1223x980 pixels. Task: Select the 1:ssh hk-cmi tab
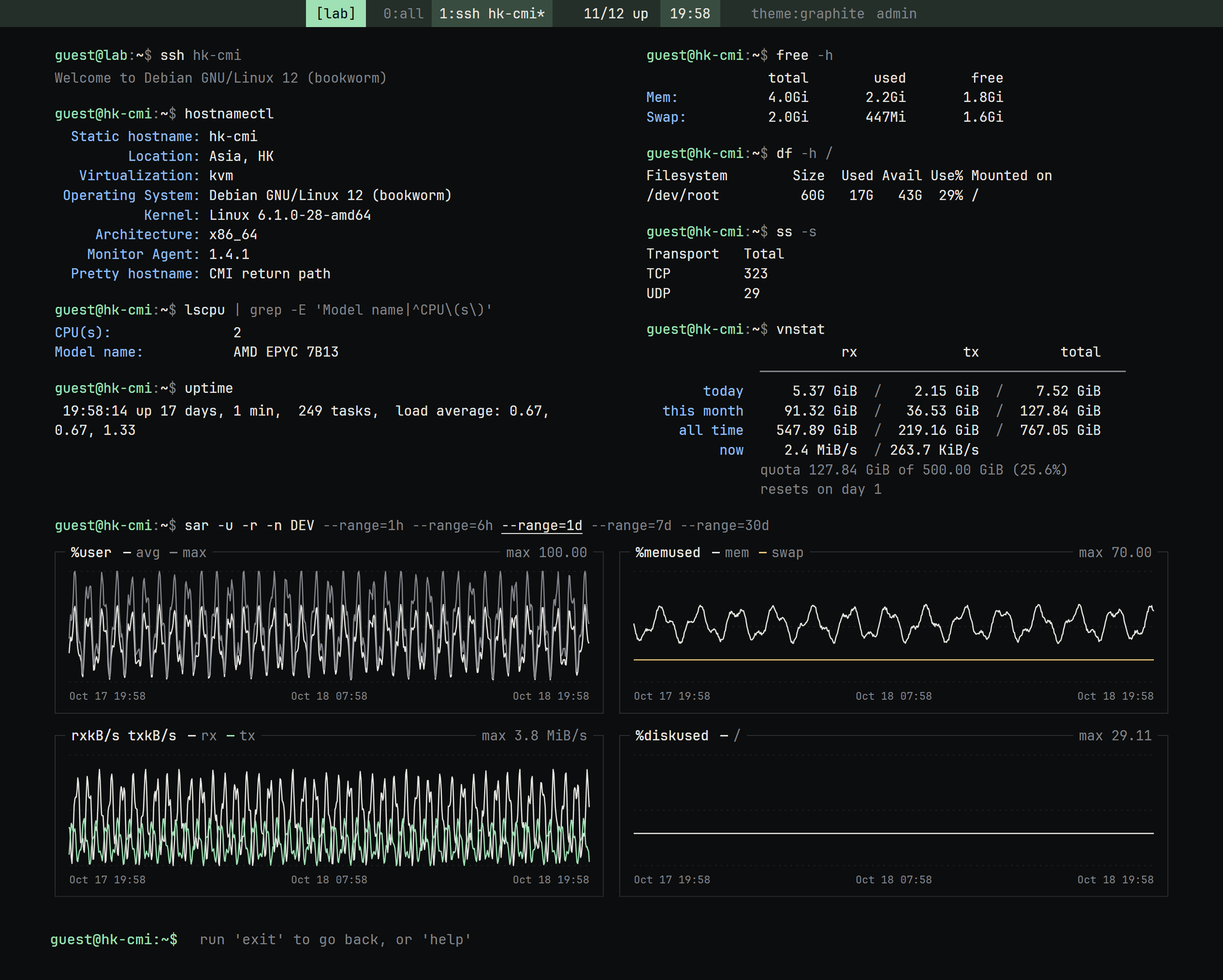tap(492, 13)
